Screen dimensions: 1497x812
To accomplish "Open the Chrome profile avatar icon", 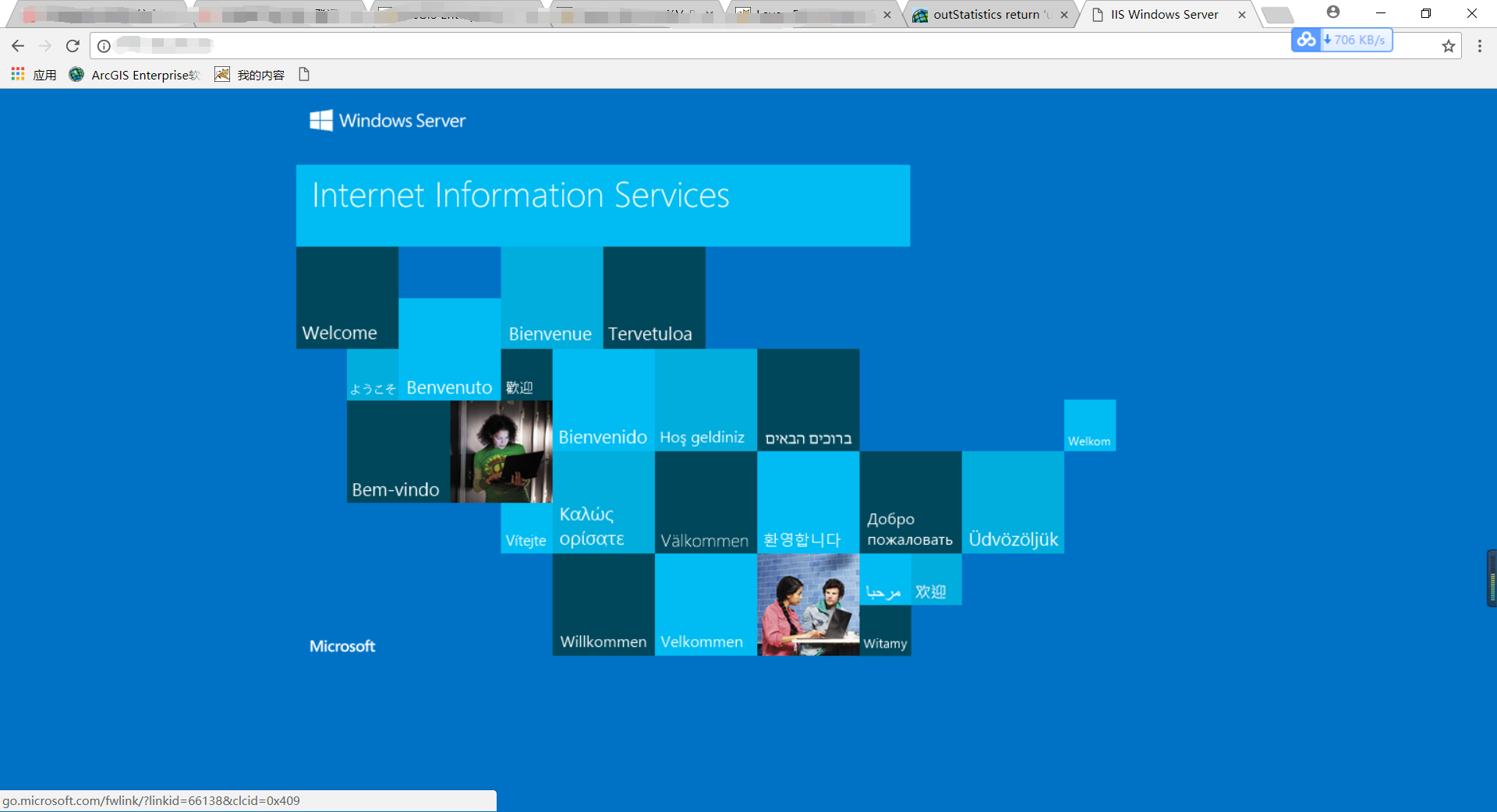I will click(1333, 12).
